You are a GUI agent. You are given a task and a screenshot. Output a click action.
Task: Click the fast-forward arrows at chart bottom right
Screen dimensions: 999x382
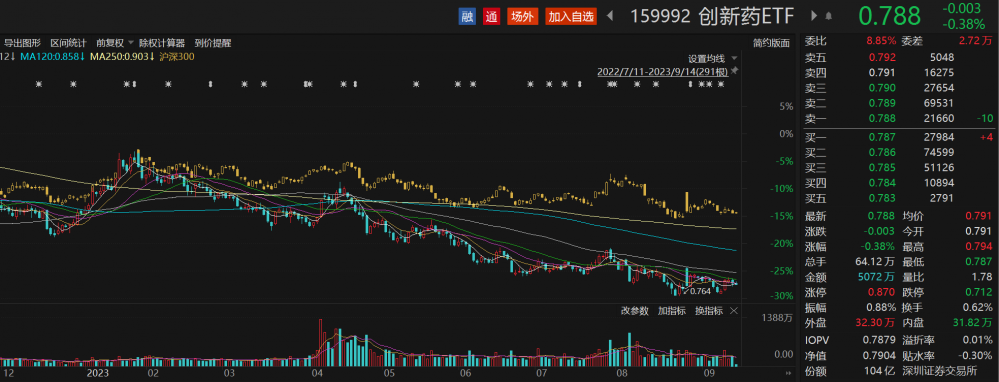tap(789, 372)
